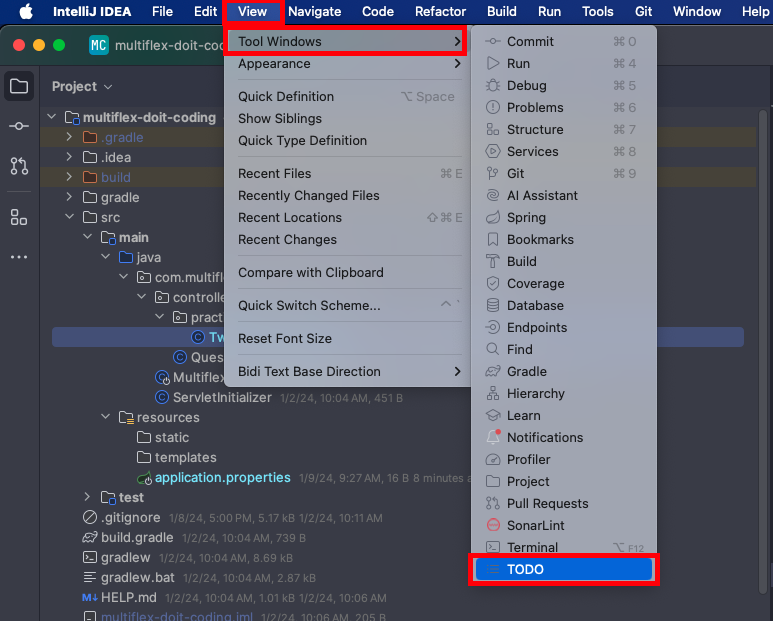Open Project entry in Tool Windows submenu

tap(563, 482)
